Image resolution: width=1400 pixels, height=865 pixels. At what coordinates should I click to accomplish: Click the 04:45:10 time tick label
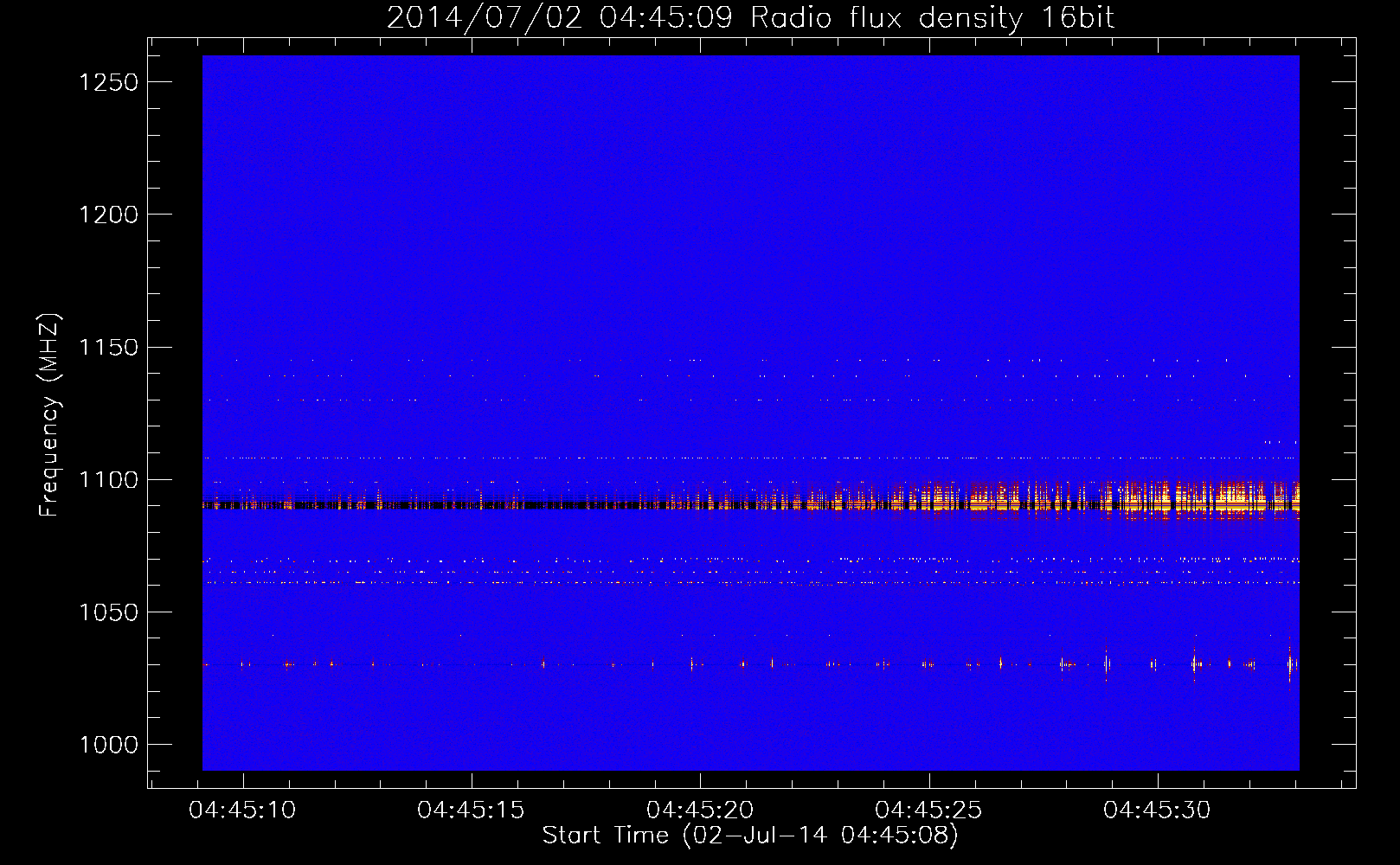click(242, 811)
